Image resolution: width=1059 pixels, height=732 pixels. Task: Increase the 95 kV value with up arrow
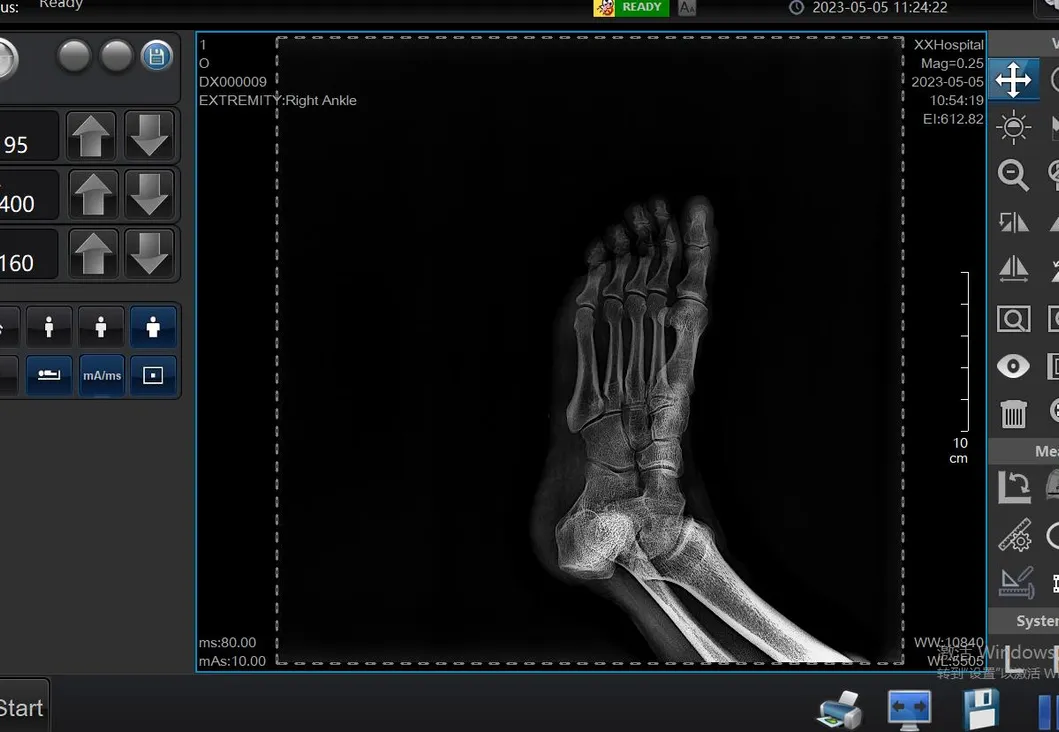tap(91, 135)
